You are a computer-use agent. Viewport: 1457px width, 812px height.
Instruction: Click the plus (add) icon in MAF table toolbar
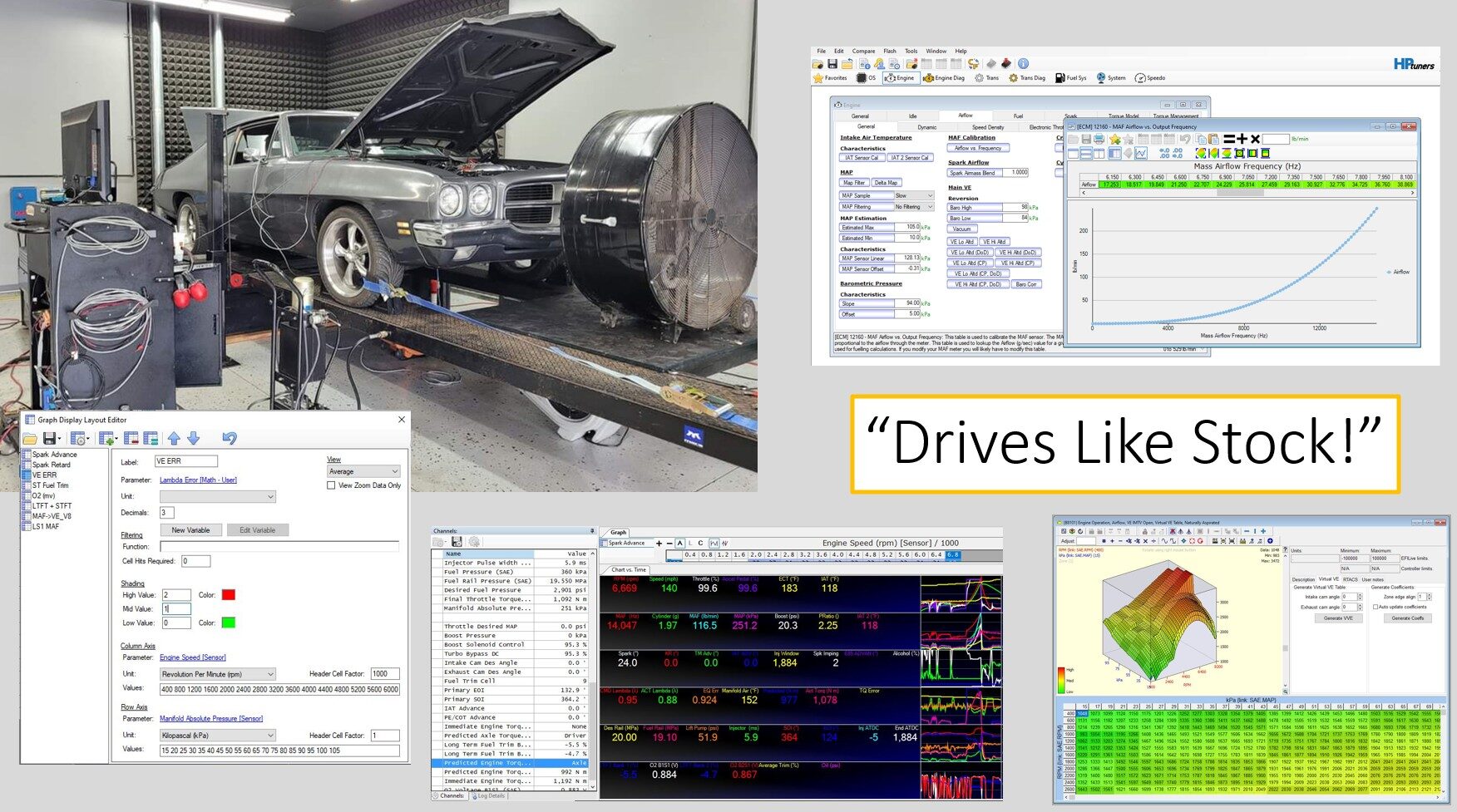(x=1242, y=139)
